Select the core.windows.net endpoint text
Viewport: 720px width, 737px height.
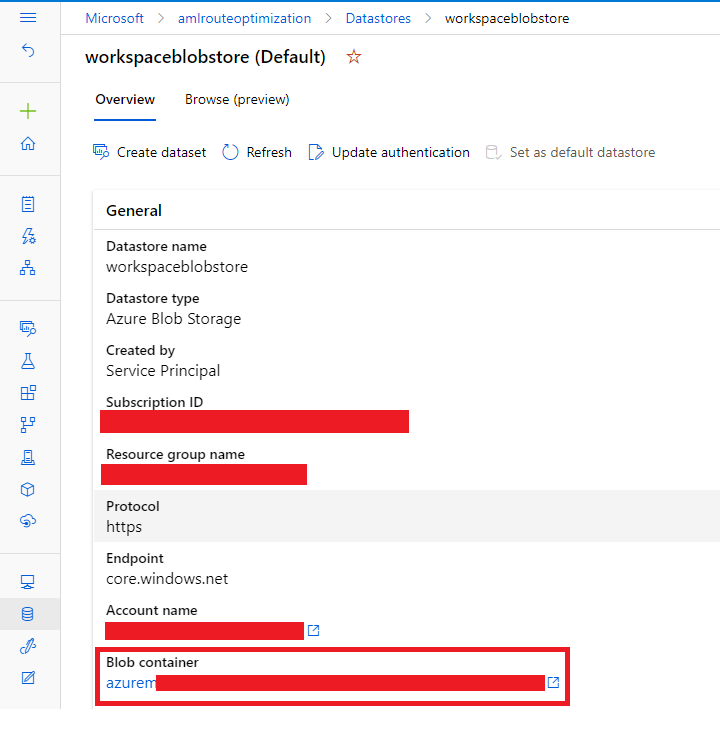click(x=167, y=579)
